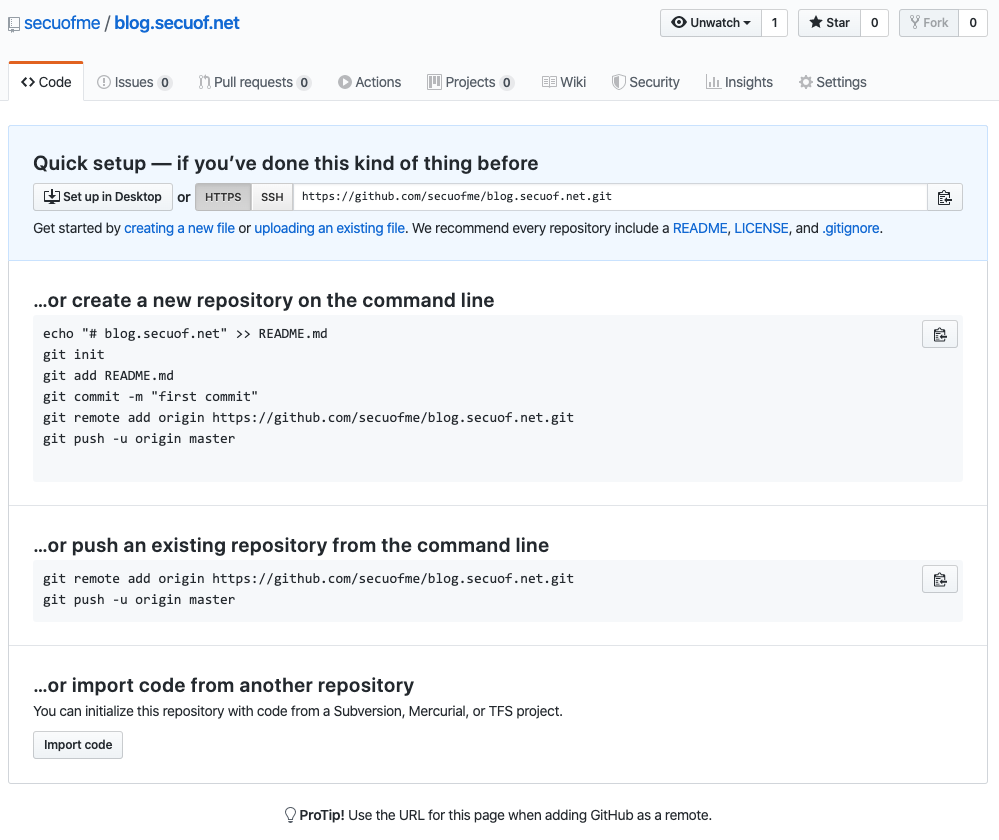Screen dimensions: 999x840
Task: Click the repository book icon beside secuofme
Action: click(14, 24)
